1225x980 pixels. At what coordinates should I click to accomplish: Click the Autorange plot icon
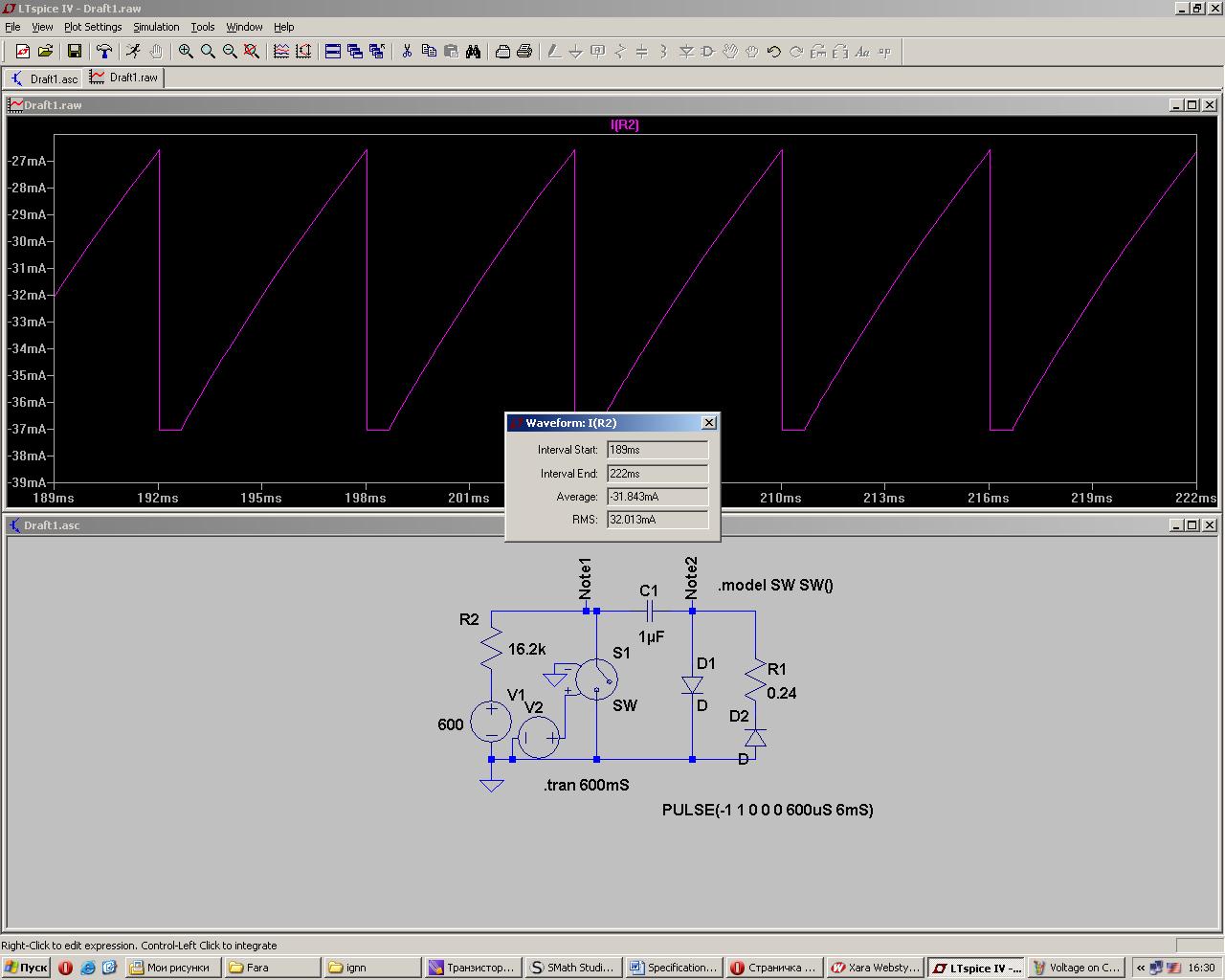pyautogui.click(x=303, y=52)
